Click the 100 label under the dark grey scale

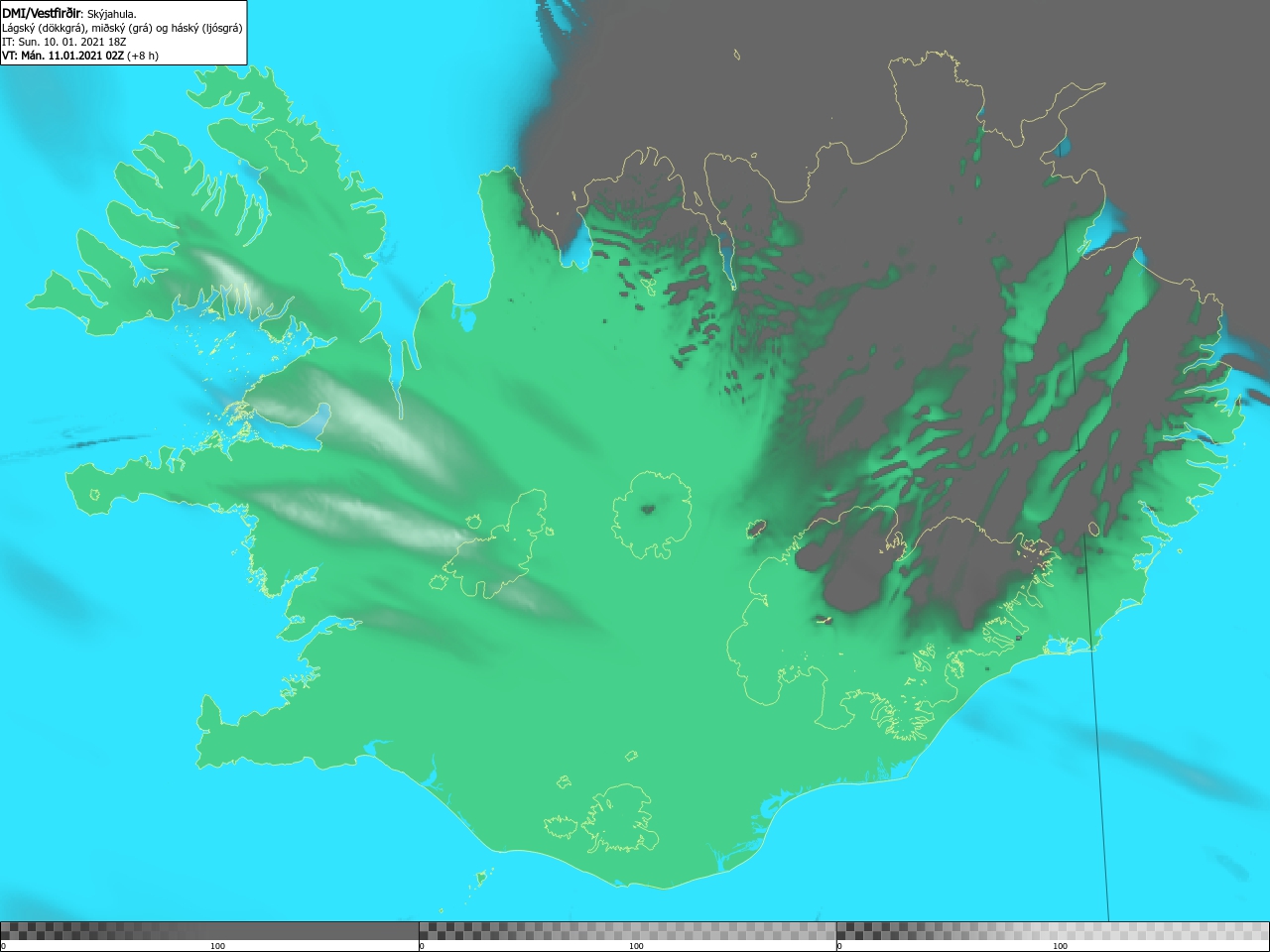coord(217,946)
